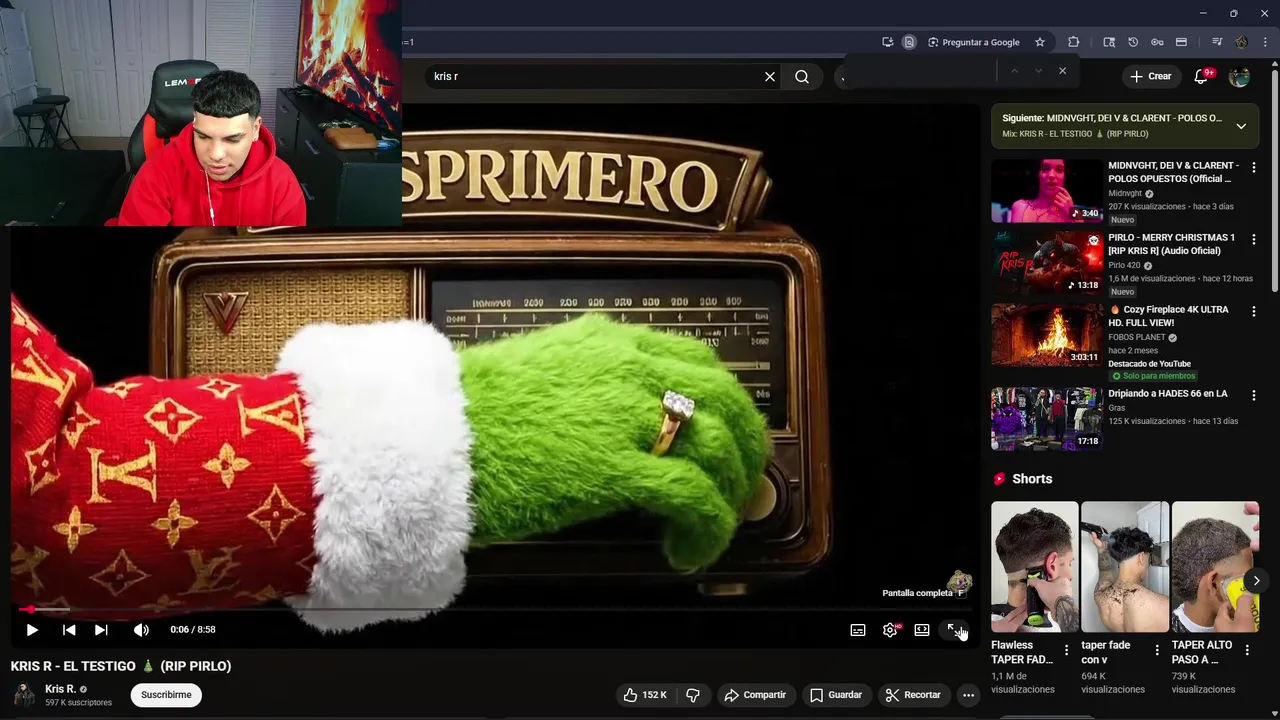Open Chrome media controls icon
Viewport: 1280px width, 720px height.
click(1217, 42)
